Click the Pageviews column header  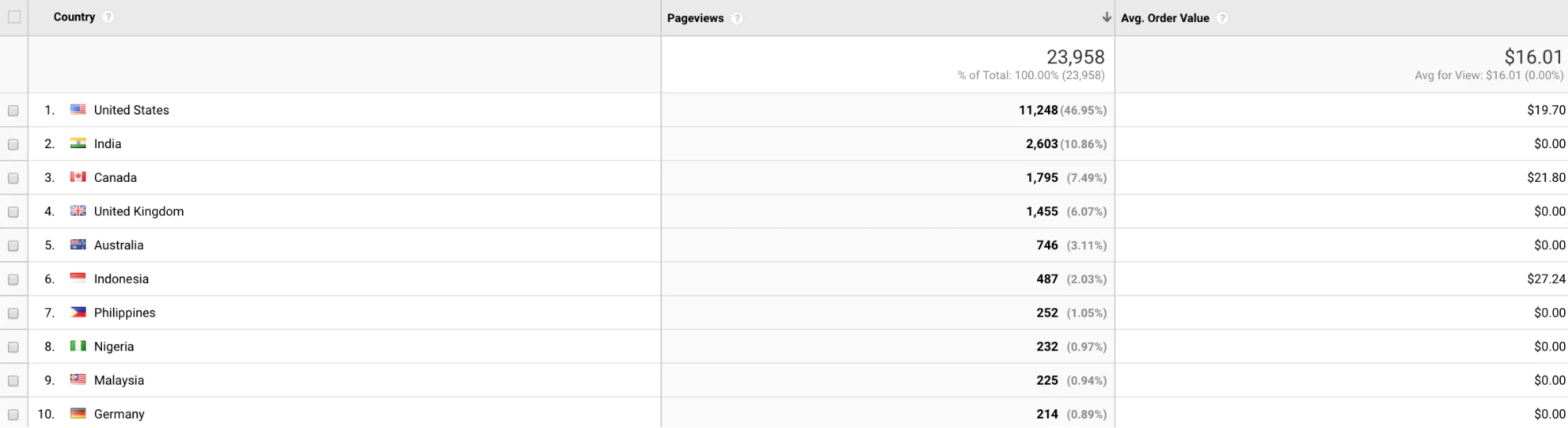[x=695, y=18]
